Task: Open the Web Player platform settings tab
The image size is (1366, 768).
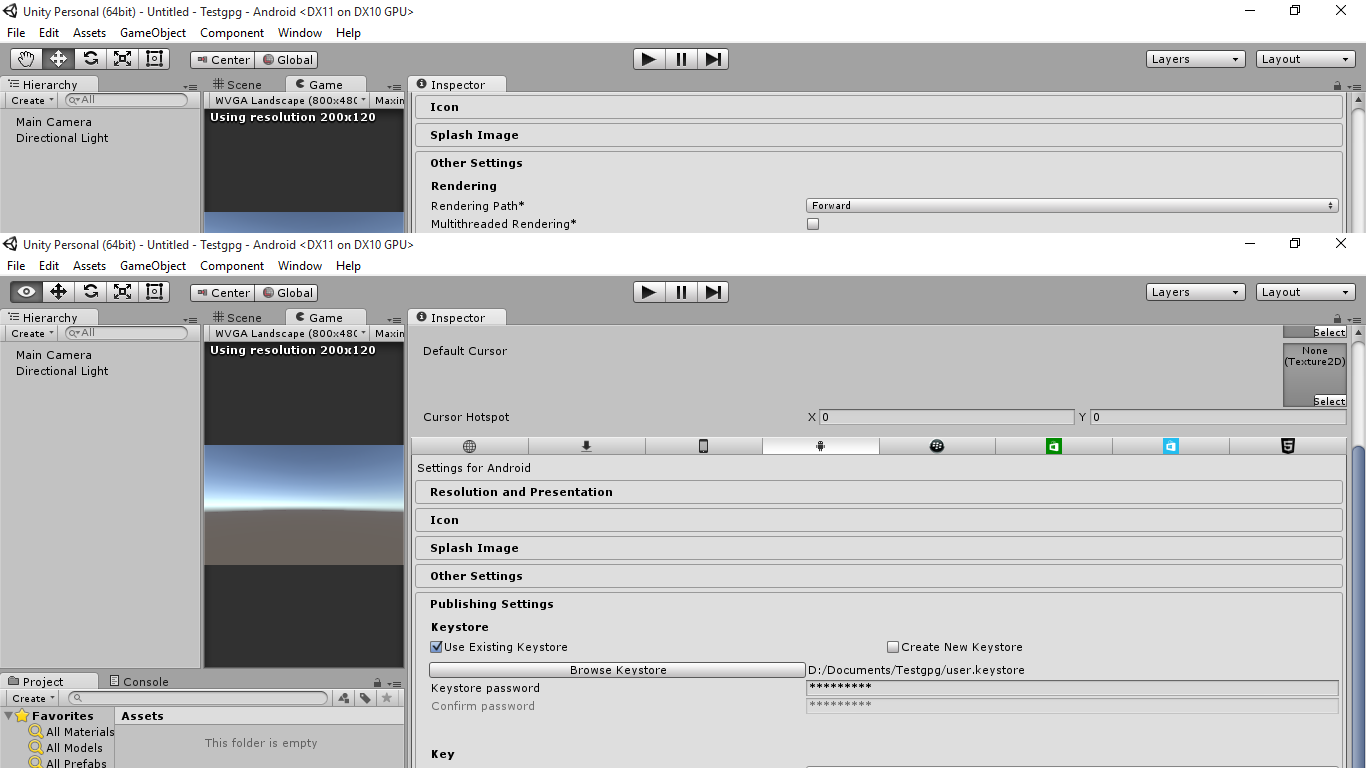Action: [470, 446]
